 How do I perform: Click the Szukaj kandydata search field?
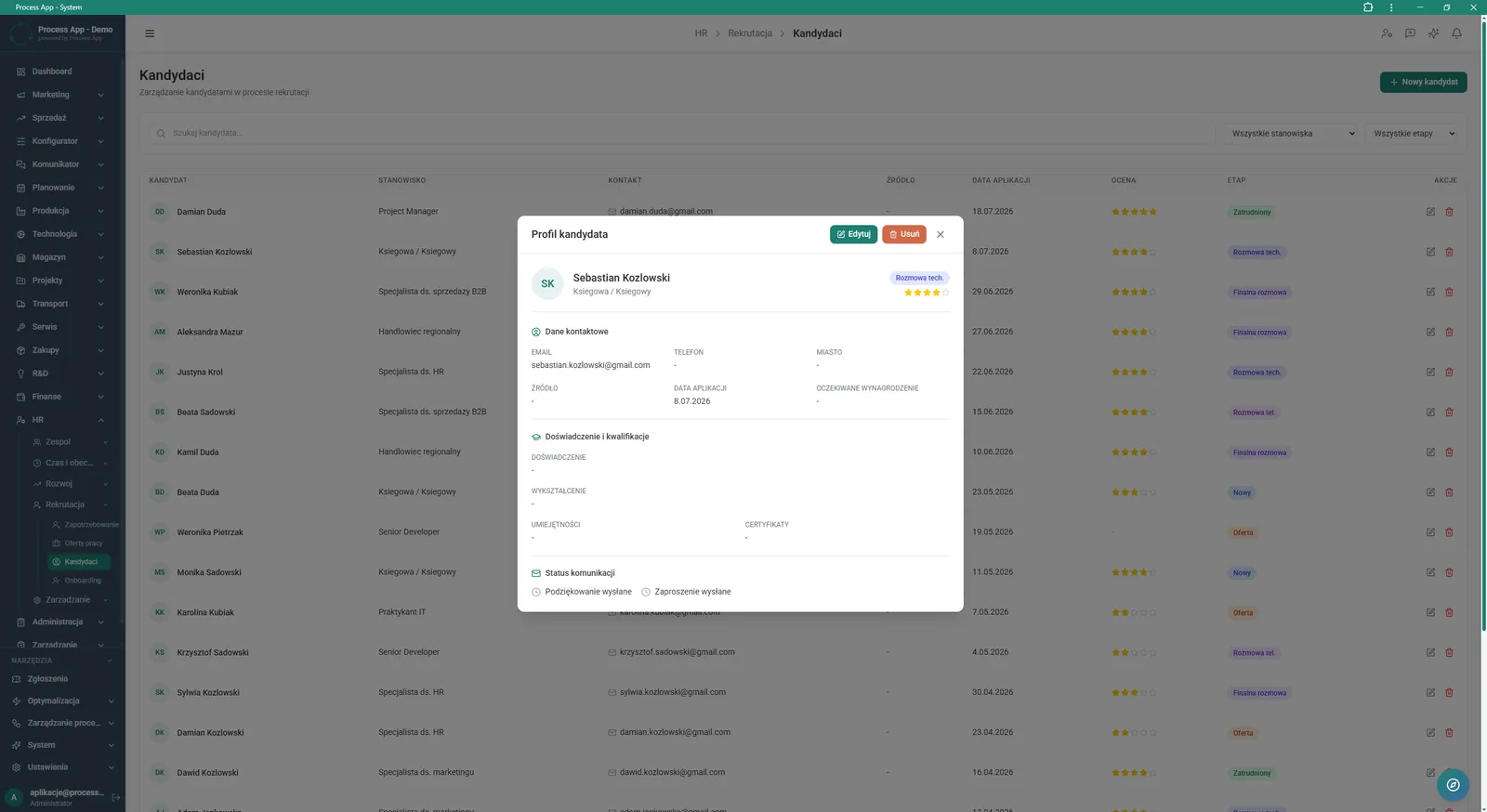point(681,134)
